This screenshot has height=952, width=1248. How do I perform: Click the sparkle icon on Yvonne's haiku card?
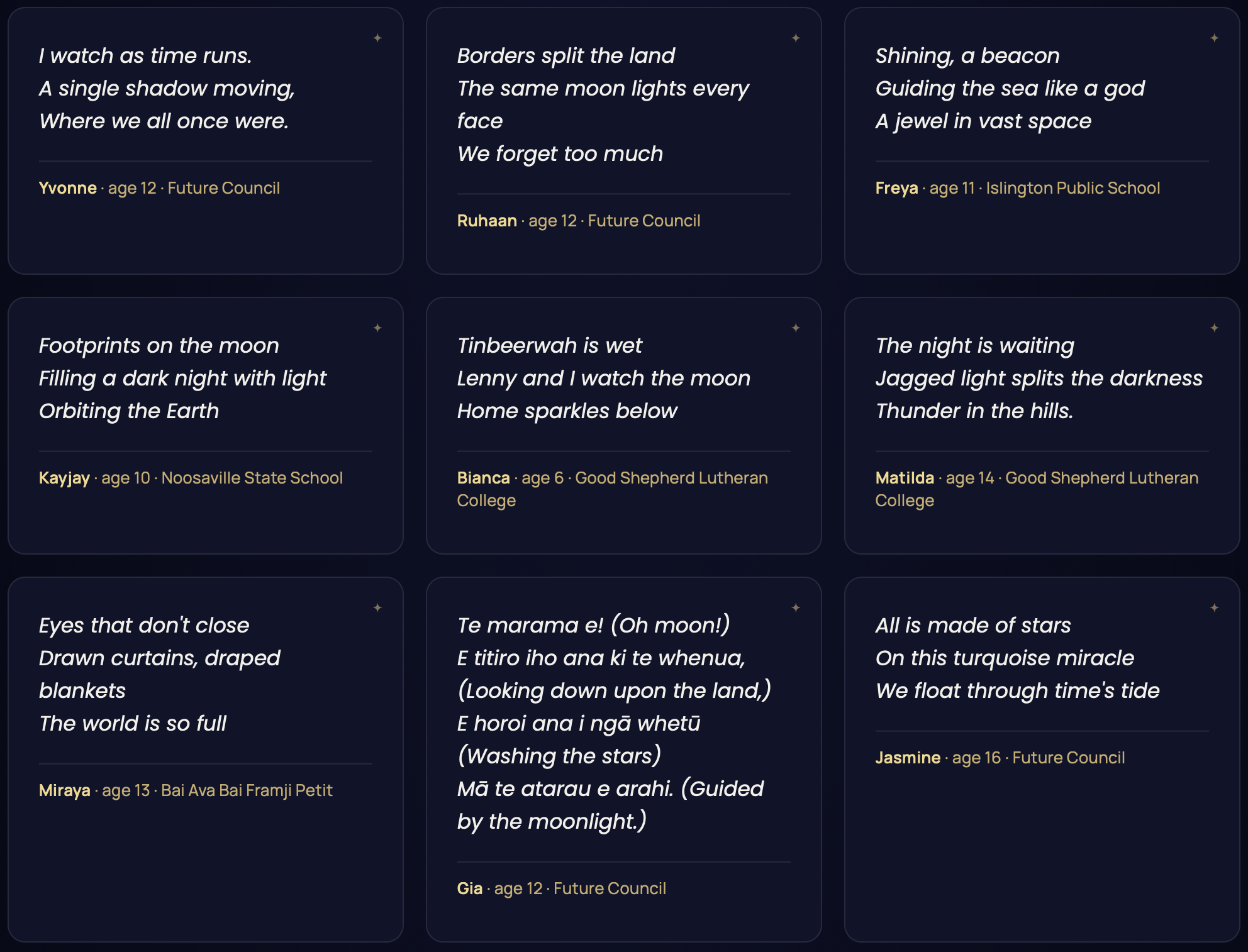coord(377,38)
